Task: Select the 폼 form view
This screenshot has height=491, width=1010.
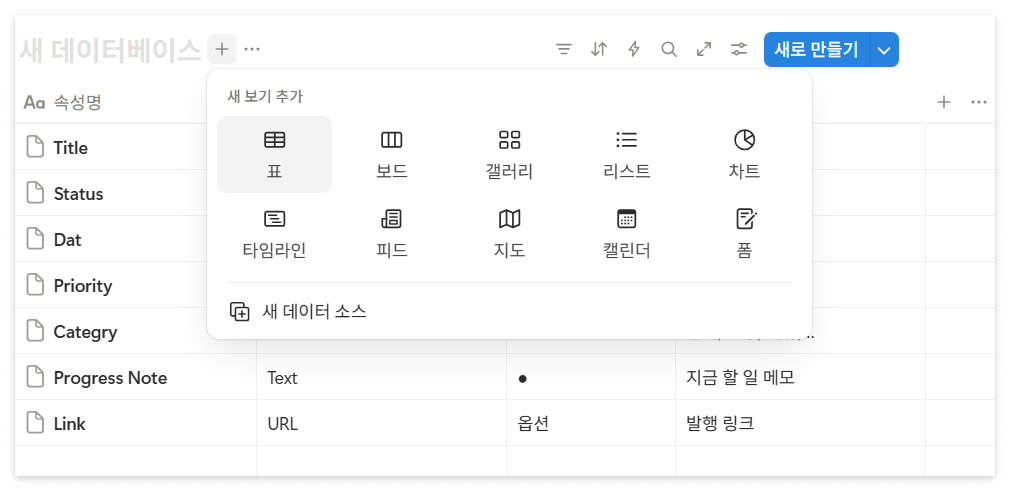Action: pos(745,233)
